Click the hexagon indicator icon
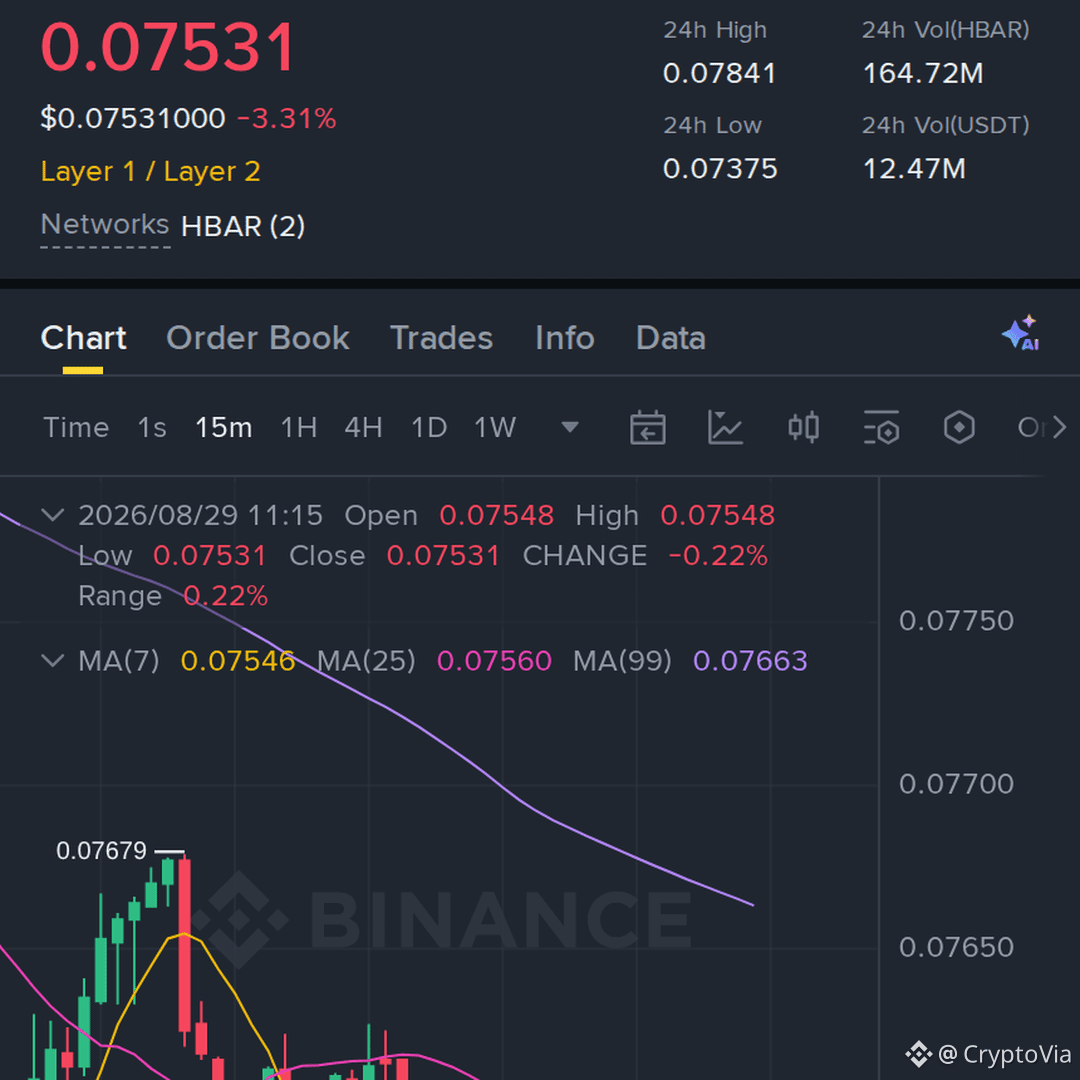 [959, 428]
